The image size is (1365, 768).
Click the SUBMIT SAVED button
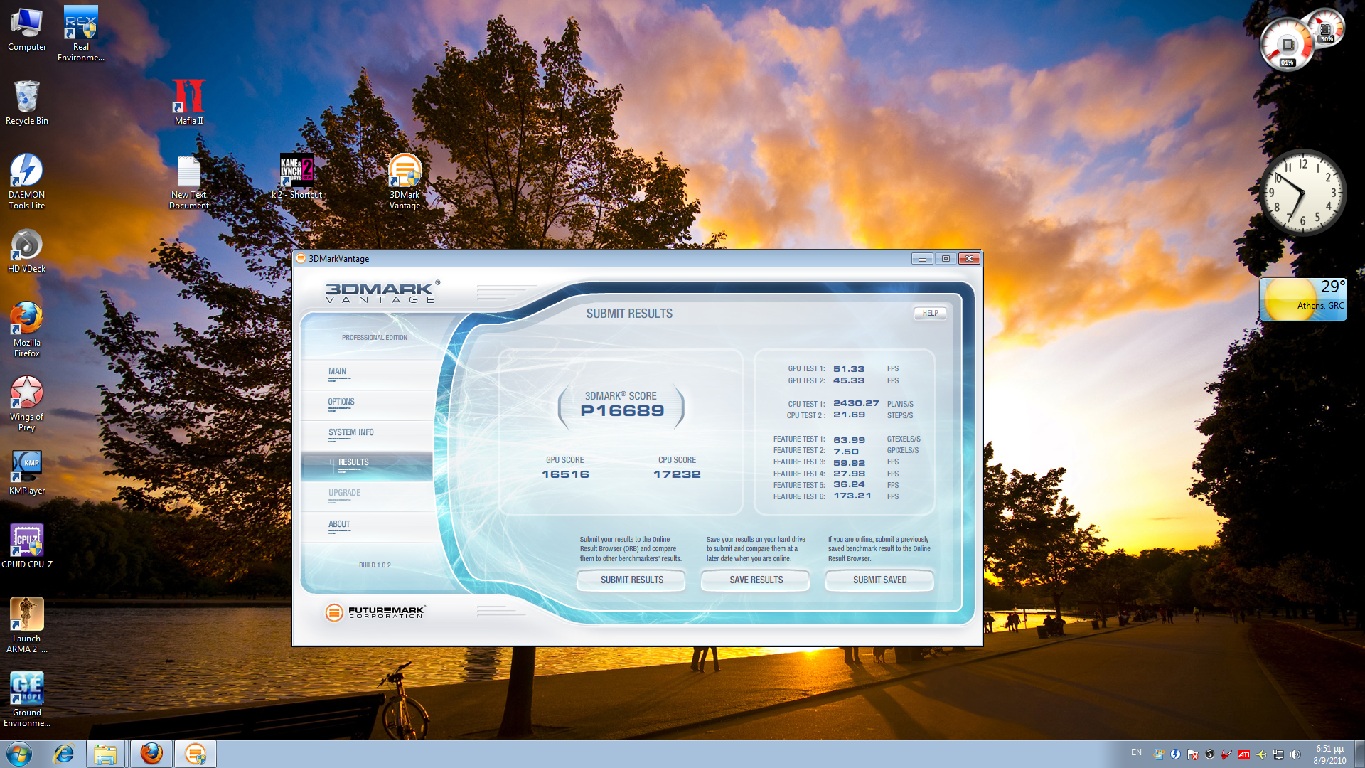pos(880,580)
